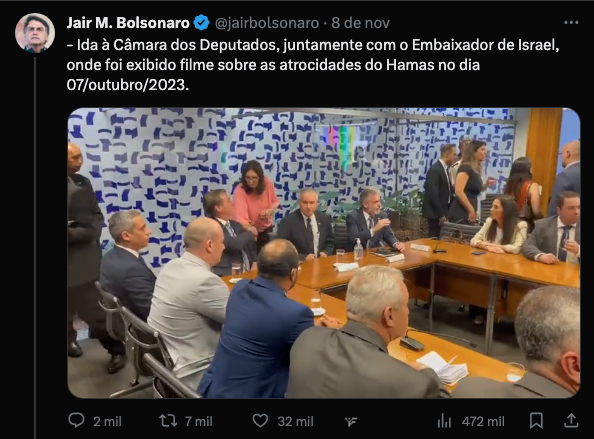Click the 472 mil views count
This screenshot has width=594, height=439.
click(x=483, y=421)
